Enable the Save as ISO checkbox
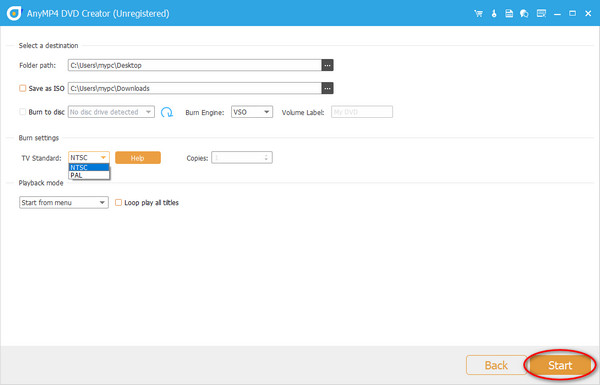 (x=23, y=88)
